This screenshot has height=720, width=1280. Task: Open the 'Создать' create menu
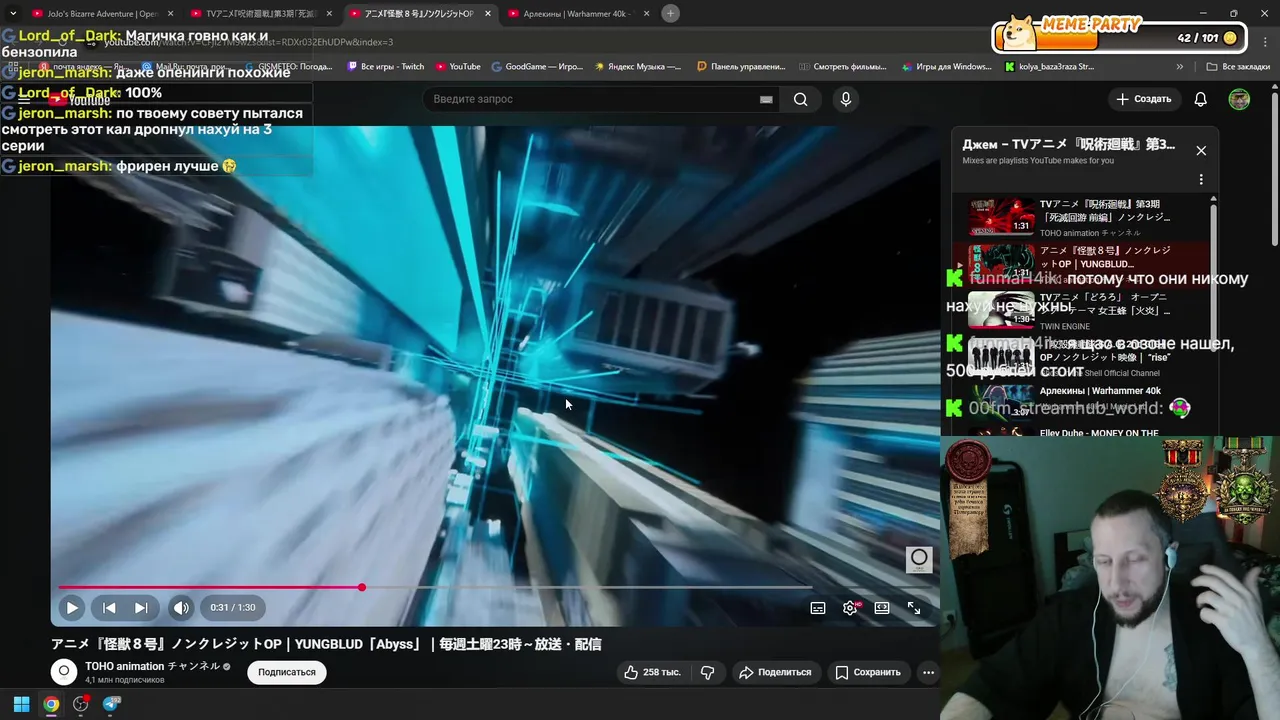1144,99
